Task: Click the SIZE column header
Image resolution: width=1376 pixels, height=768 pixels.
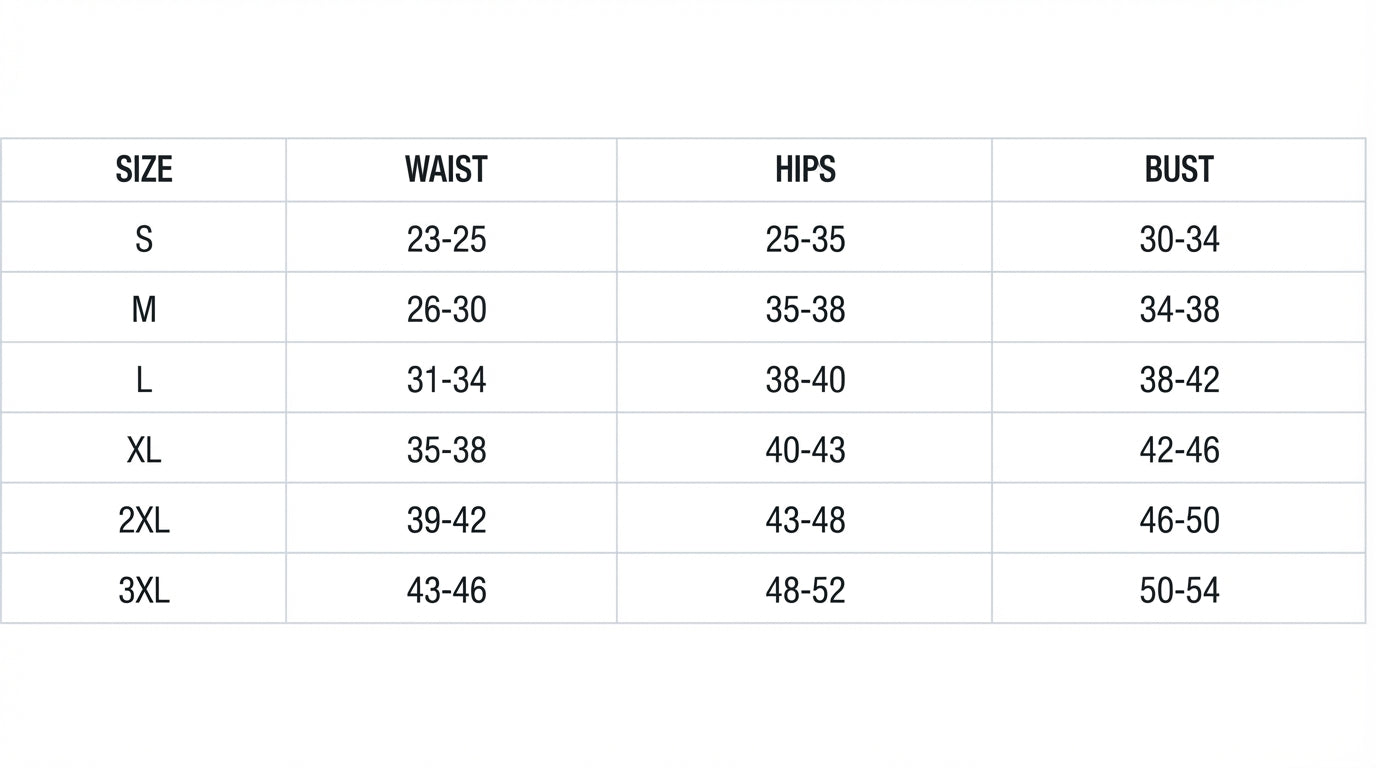Action: pyautogui.click(x=144, y=170)
